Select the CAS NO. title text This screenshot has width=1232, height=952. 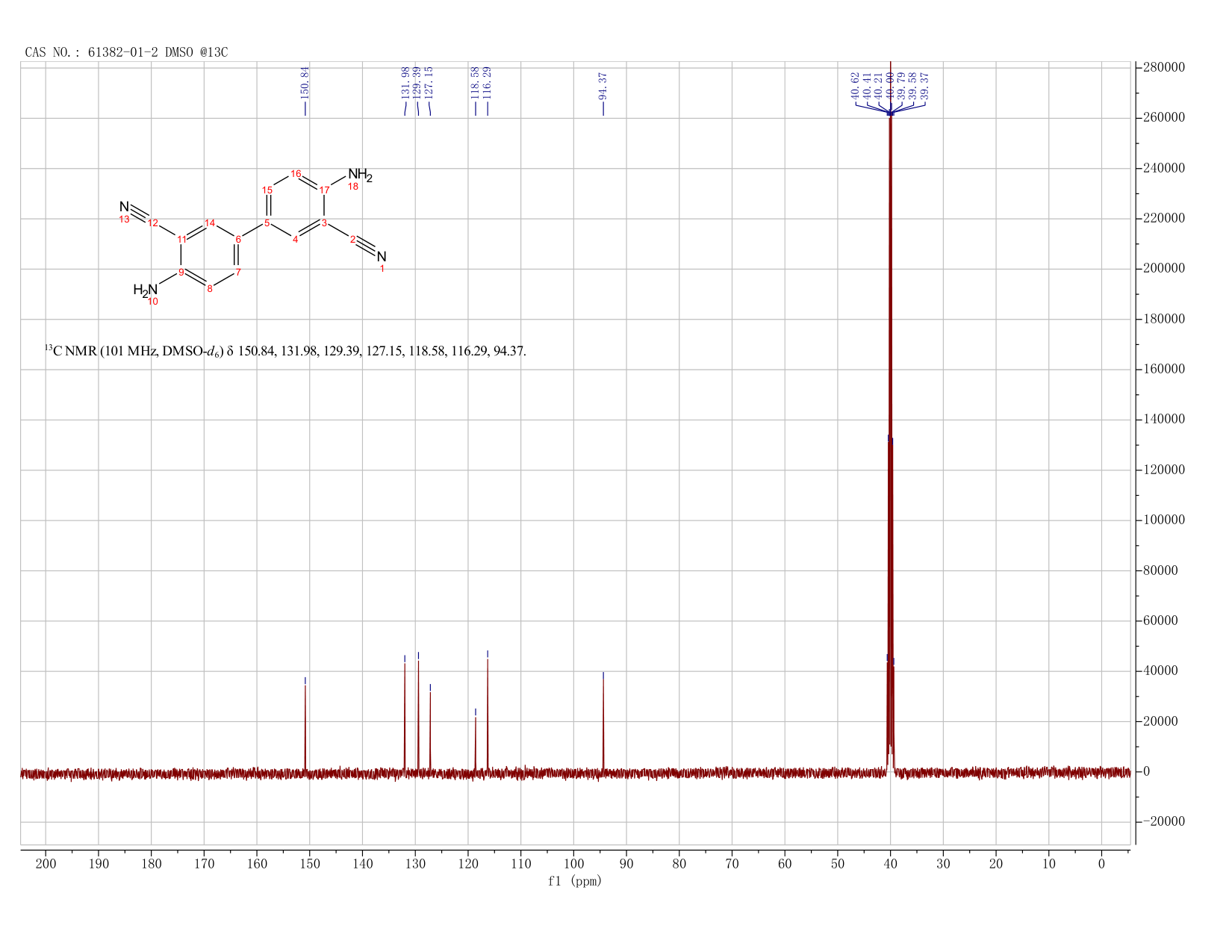(126, 52)
